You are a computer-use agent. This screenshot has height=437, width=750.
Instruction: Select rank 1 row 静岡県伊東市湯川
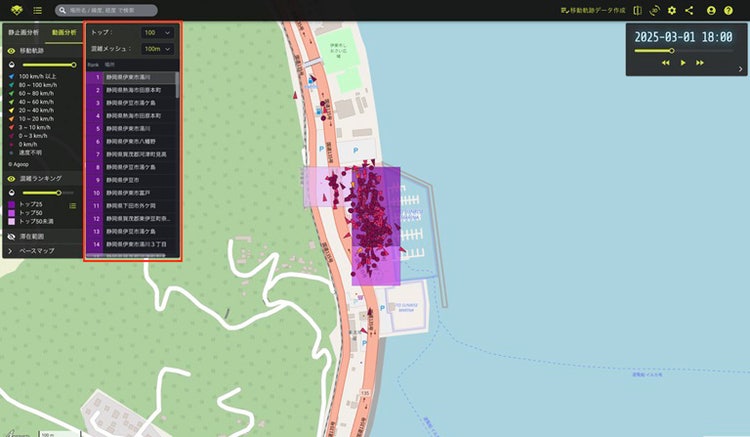(132, 77)
